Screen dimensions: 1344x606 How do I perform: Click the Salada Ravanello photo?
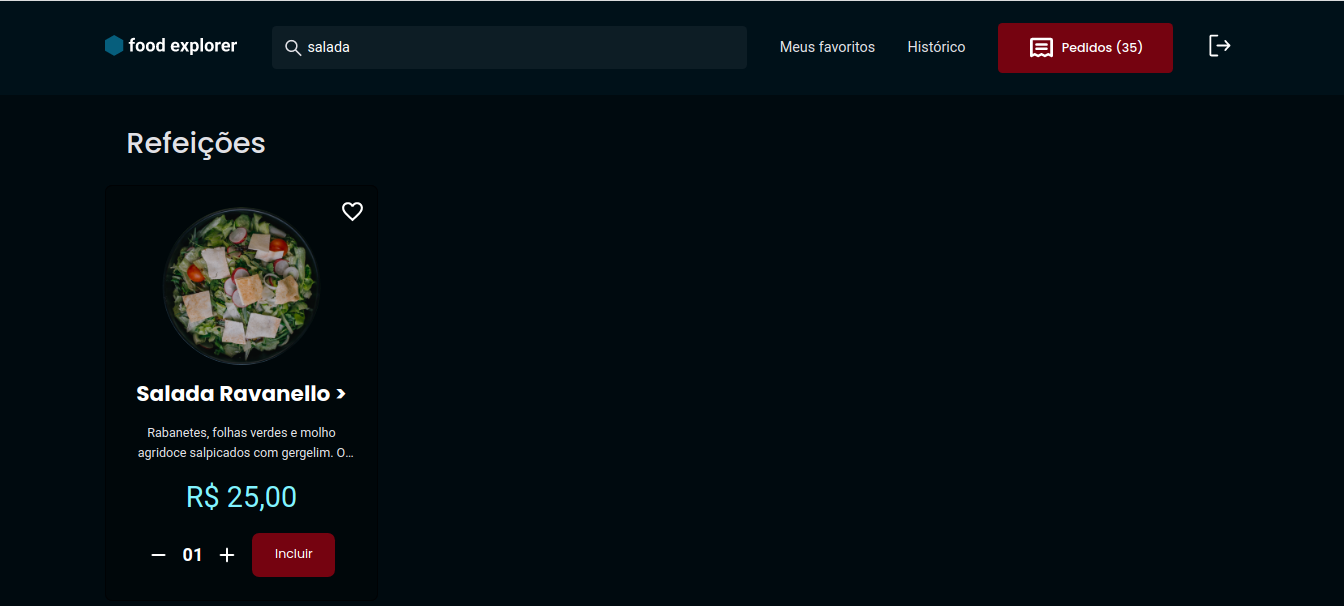click(x=241, y=285)
